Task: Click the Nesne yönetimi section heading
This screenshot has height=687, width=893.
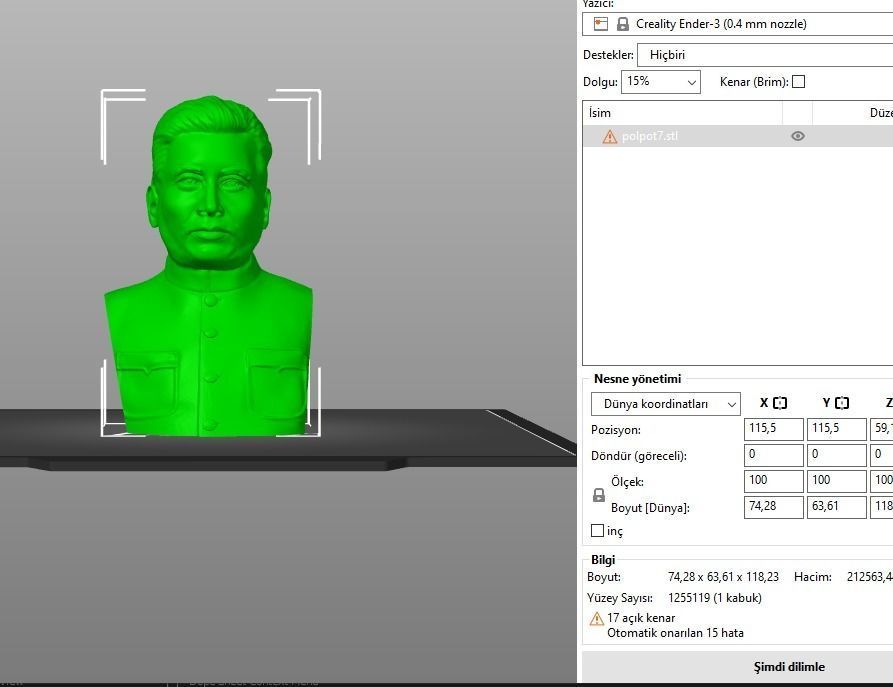Action: pos(637,379)
